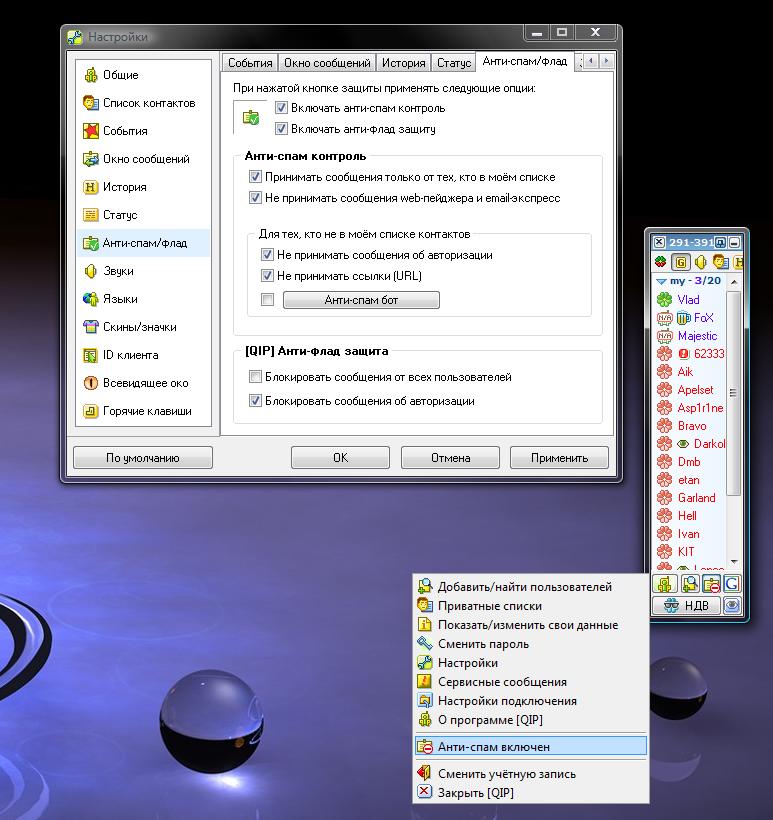Click the QIP main menu button at bottom left
Image resolution: width=773 pixels, height=820 pixels.
click(x=665, y=584)
